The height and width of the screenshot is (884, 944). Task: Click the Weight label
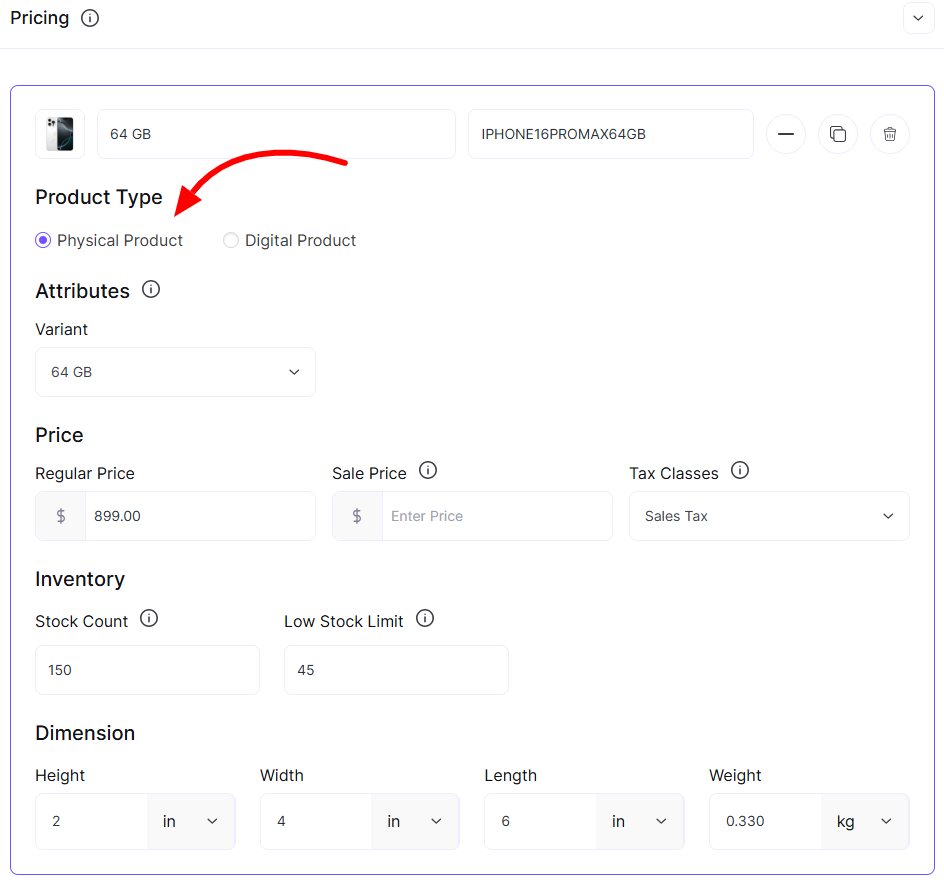735,775
